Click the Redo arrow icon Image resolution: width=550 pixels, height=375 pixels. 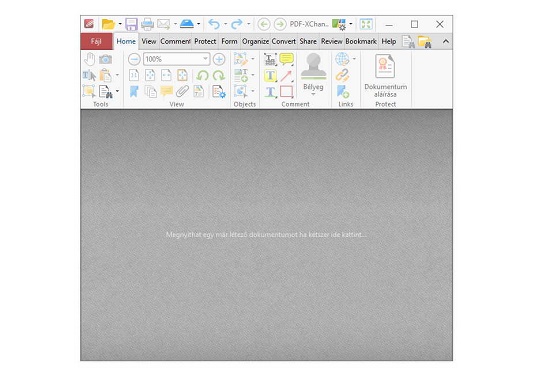(237, 24)
